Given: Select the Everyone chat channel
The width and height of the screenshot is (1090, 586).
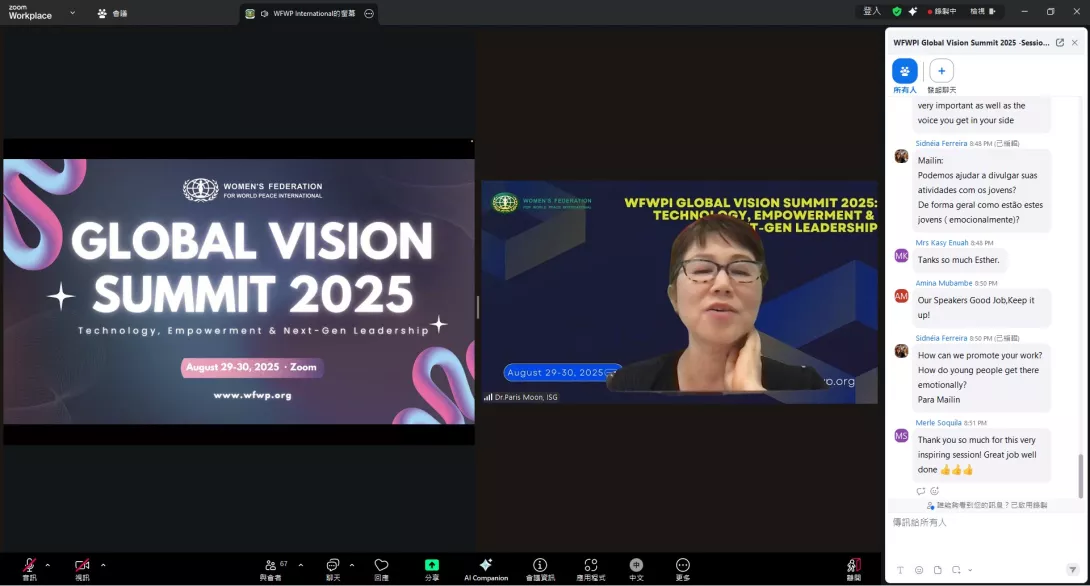Looking at the screenshot, I should click(904, 75).
